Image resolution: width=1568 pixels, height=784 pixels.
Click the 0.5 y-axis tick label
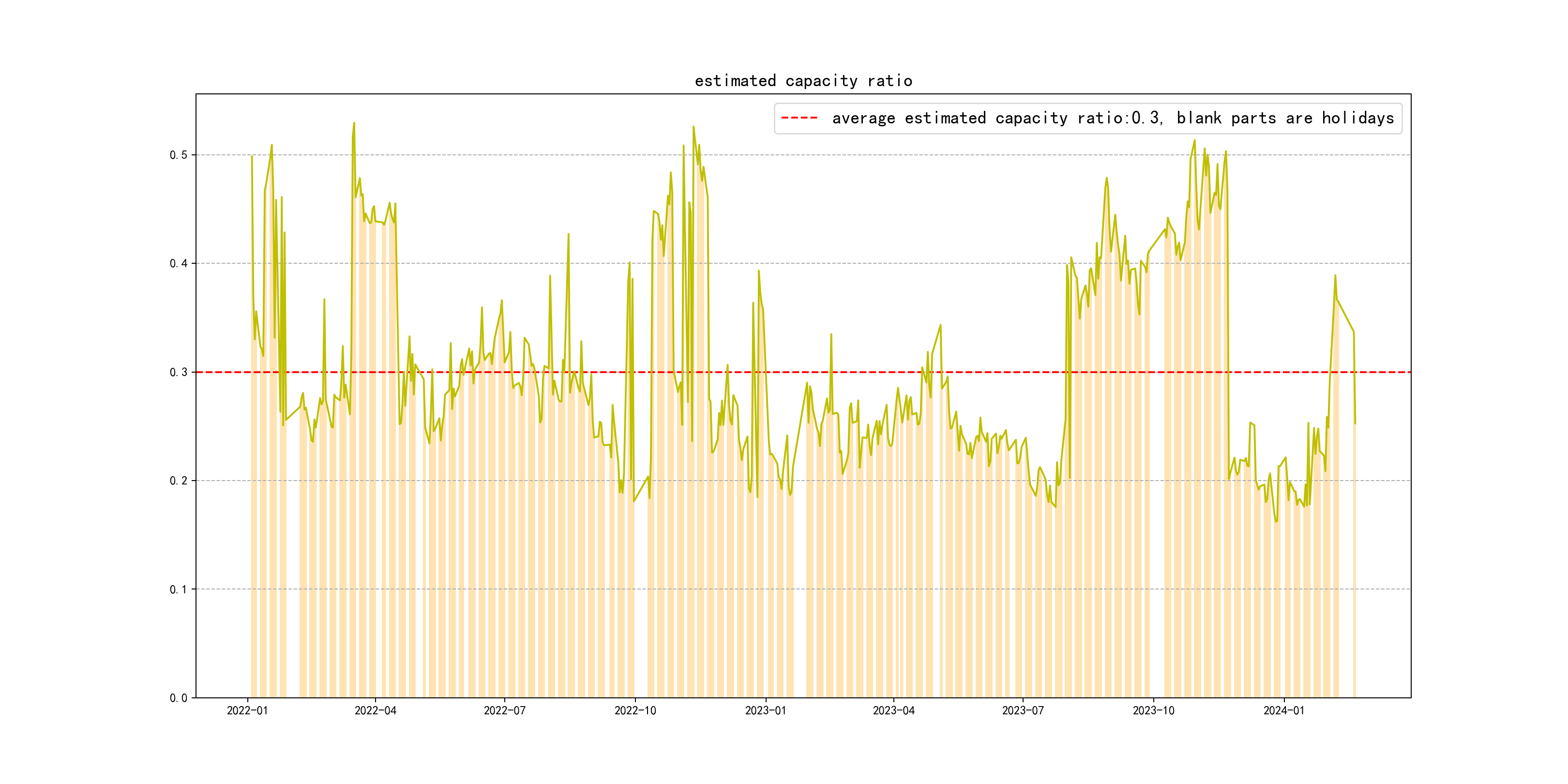[179, 155]
